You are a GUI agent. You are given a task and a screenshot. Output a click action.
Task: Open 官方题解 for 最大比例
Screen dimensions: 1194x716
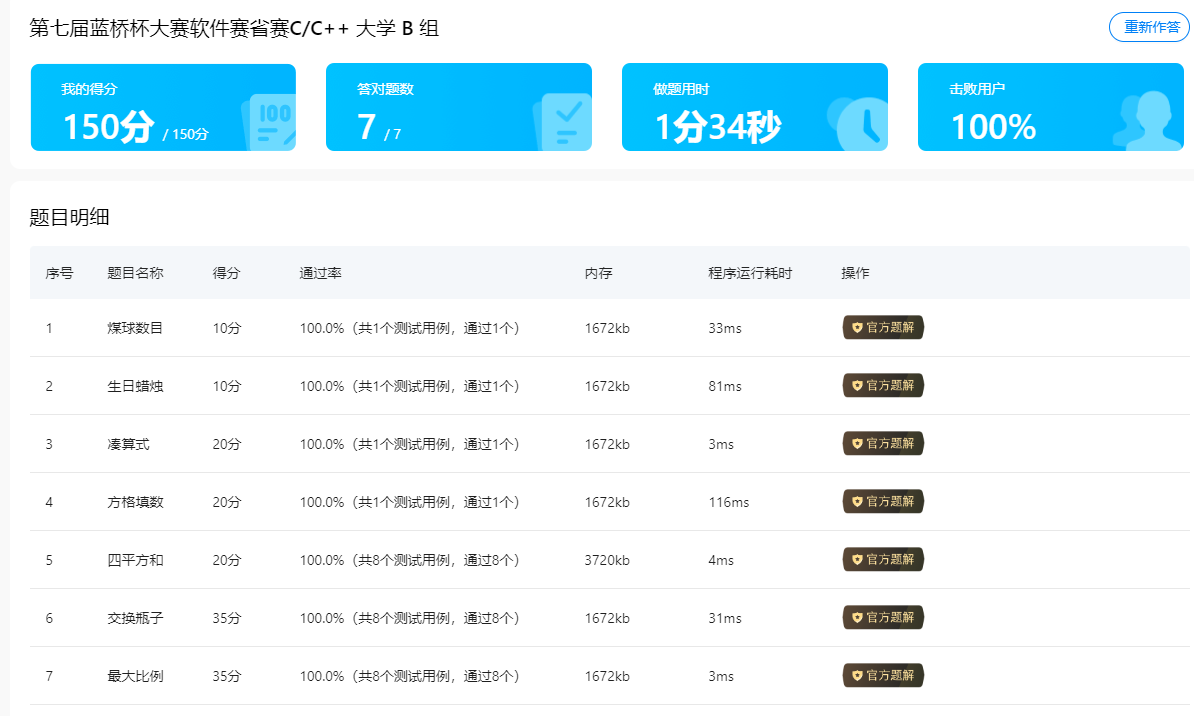(883, 675)
